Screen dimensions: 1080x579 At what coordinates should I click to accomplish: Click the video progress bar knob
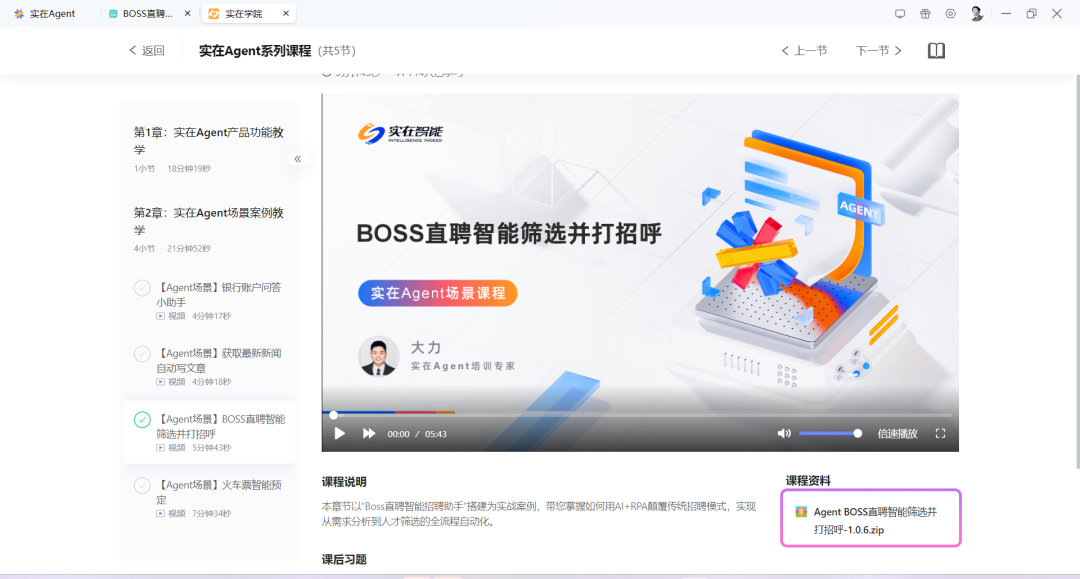333,415
